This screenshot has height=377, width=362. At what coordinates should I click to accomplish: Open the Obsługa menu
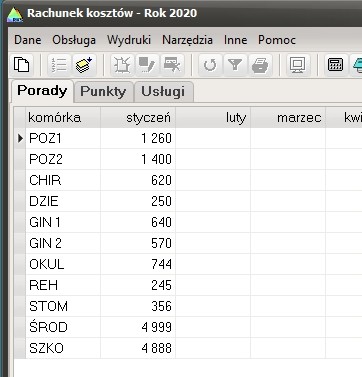(74, 40)
